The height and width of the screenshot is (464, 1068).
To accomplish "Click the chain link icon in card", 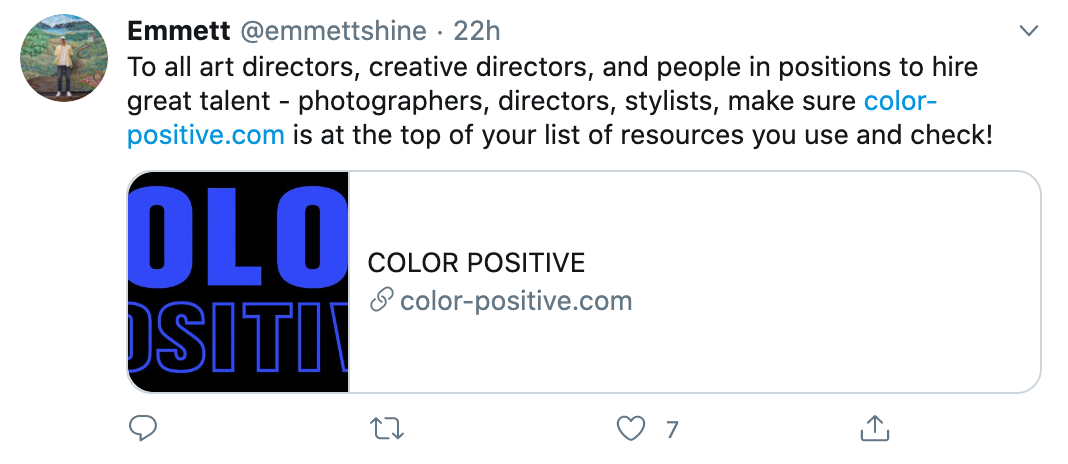I will point(381,300).
